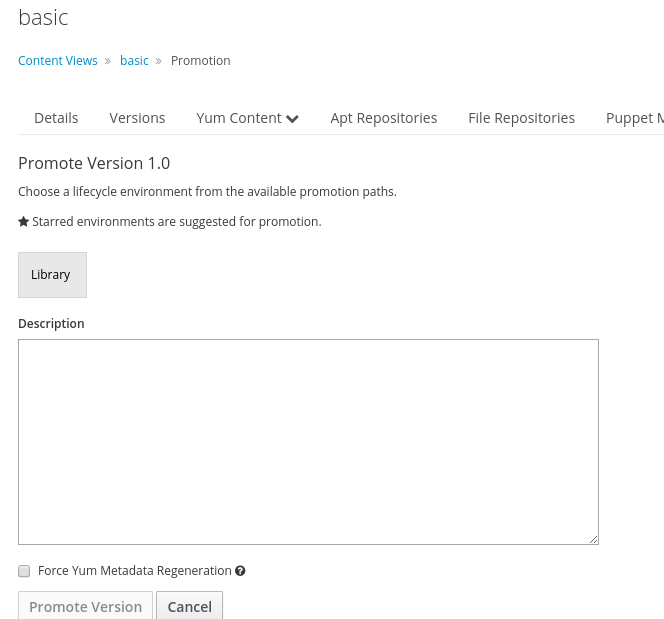Enable Force Yum Metadata Regeneration checkbox
The width and height of the screenshot is (664, 619).
24,571
